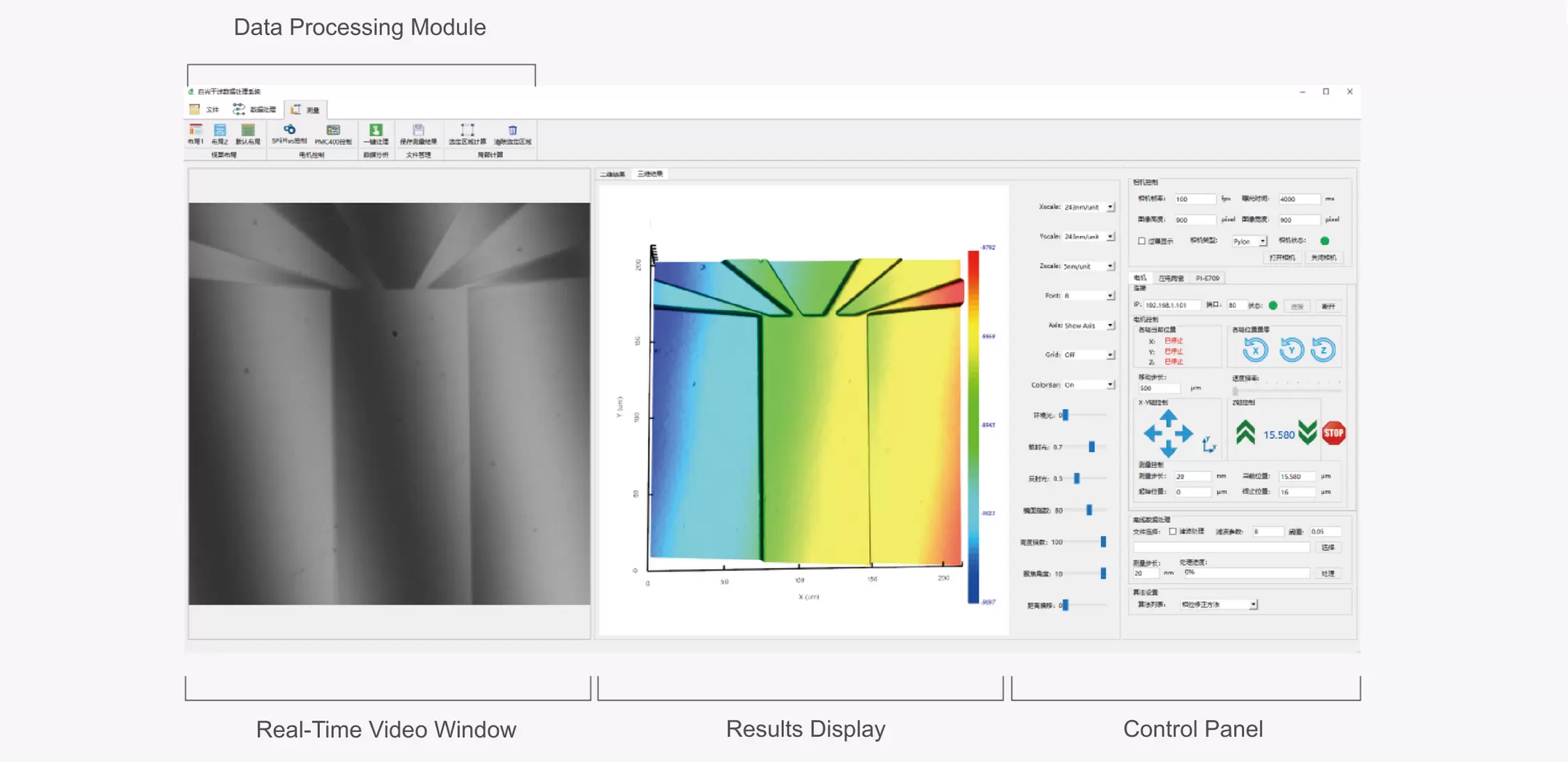1568x762 pixels.
Task: Click the red STOP motor button
Action: click(x=1333, y=433)
